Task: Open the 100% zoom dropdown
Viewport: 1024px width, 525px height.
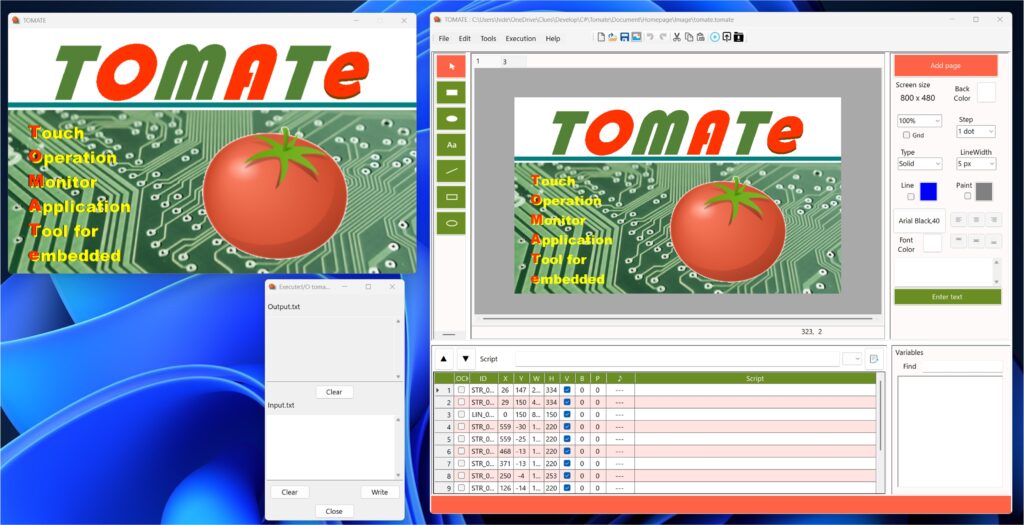Action: point(920,121)
